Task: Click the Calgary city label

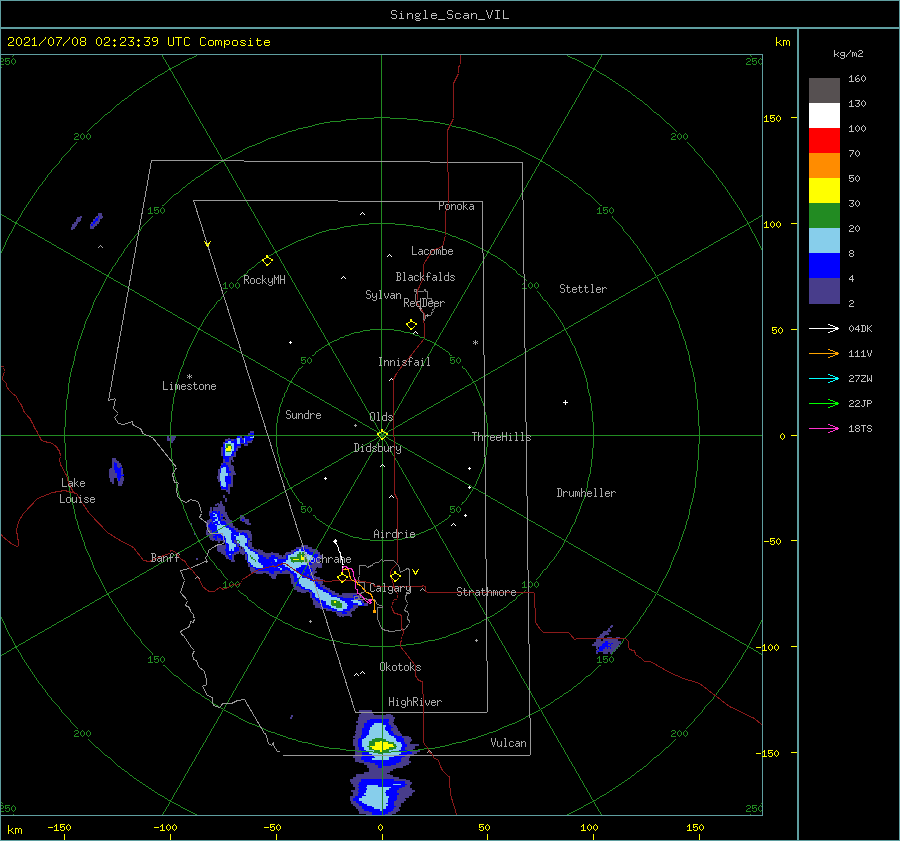Action: tap(390, 588)
